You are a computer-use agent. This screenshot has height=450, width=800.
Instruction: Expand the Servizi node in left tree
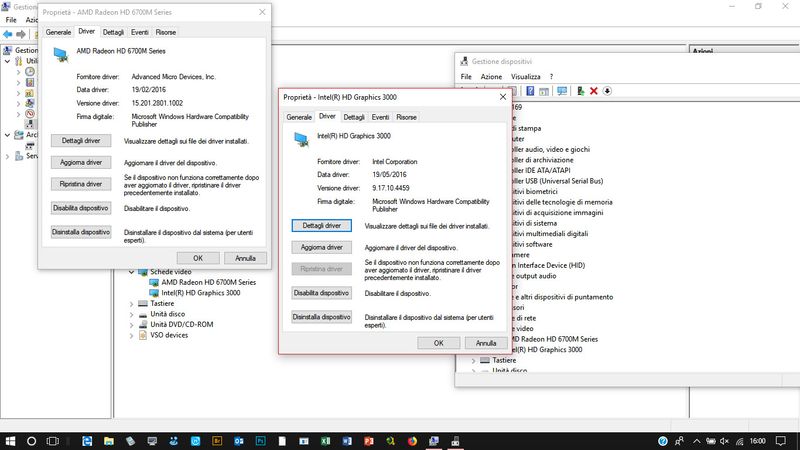coord(8,156)
